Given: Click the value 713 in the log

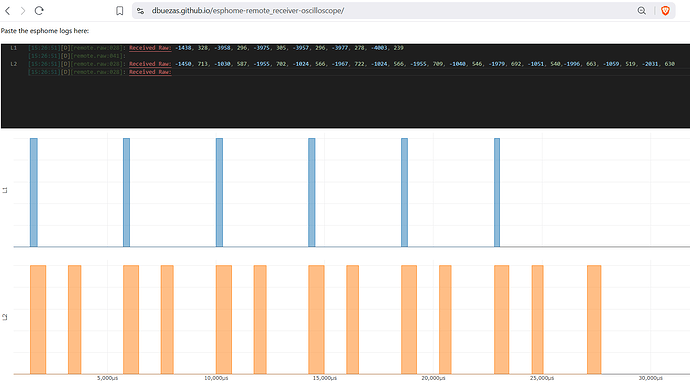Looking at the screenshot, I should (203, 64).
